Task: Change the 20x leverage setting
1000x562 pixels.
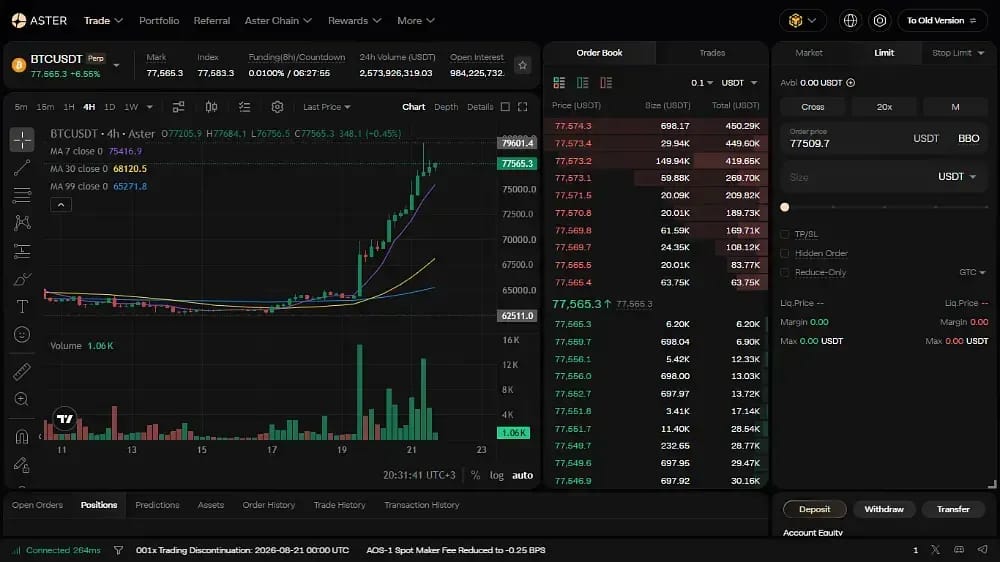Action: (884, 107)
